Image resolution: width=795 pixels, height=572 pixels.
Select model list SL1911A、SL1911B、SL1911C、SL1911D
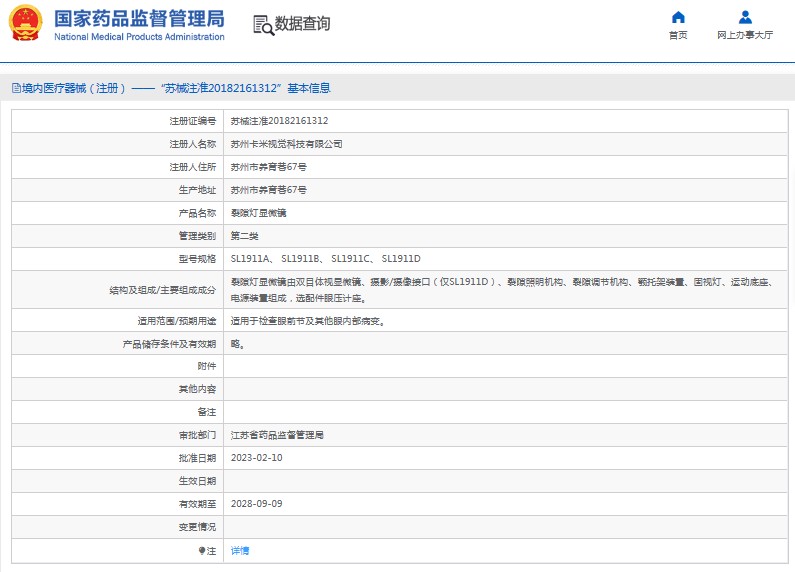click(x=326, y=259)
